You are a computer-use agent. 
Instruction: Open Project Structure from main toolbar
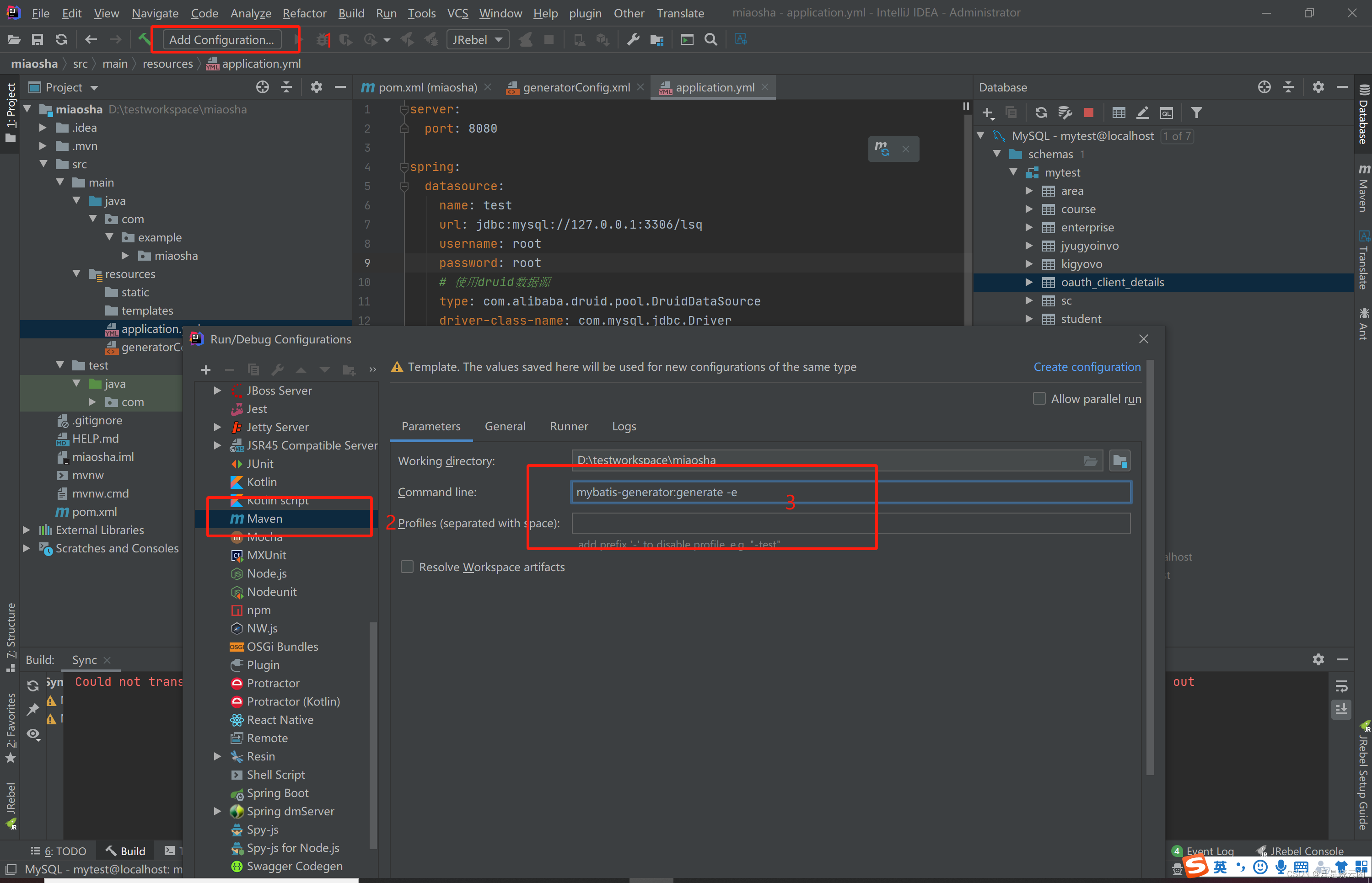point(657,40)
